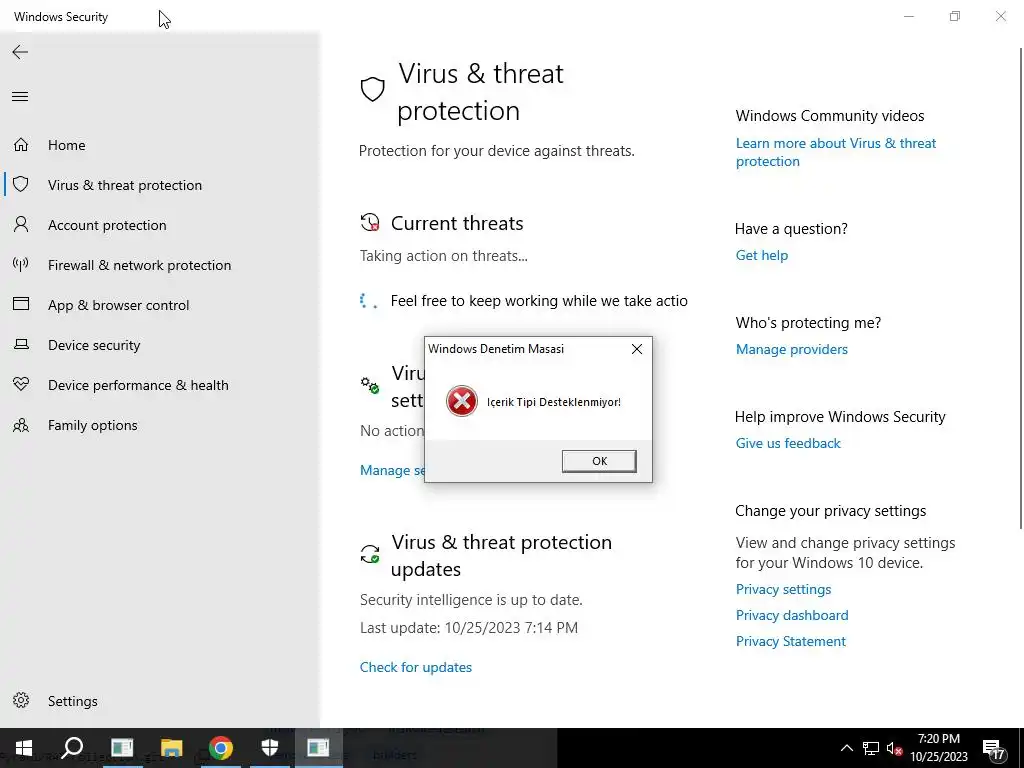The height and width of the screenshot is (768, 1024).
Task: Open Privacy dashboard link
Action: (792, 615)
